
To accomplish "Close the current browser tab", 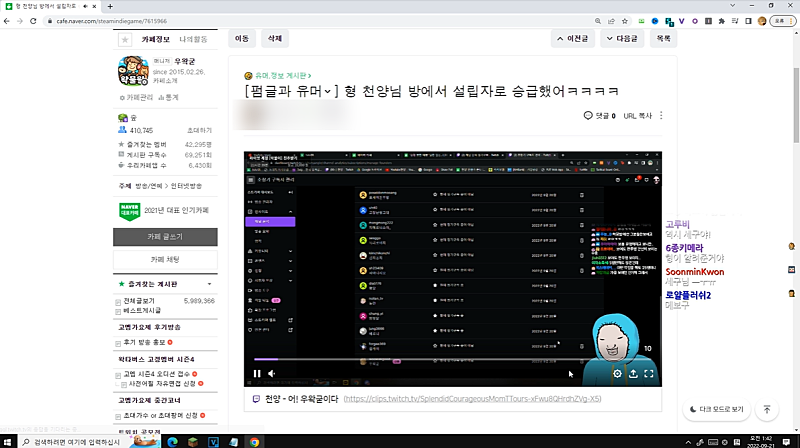I will [94, 6].
